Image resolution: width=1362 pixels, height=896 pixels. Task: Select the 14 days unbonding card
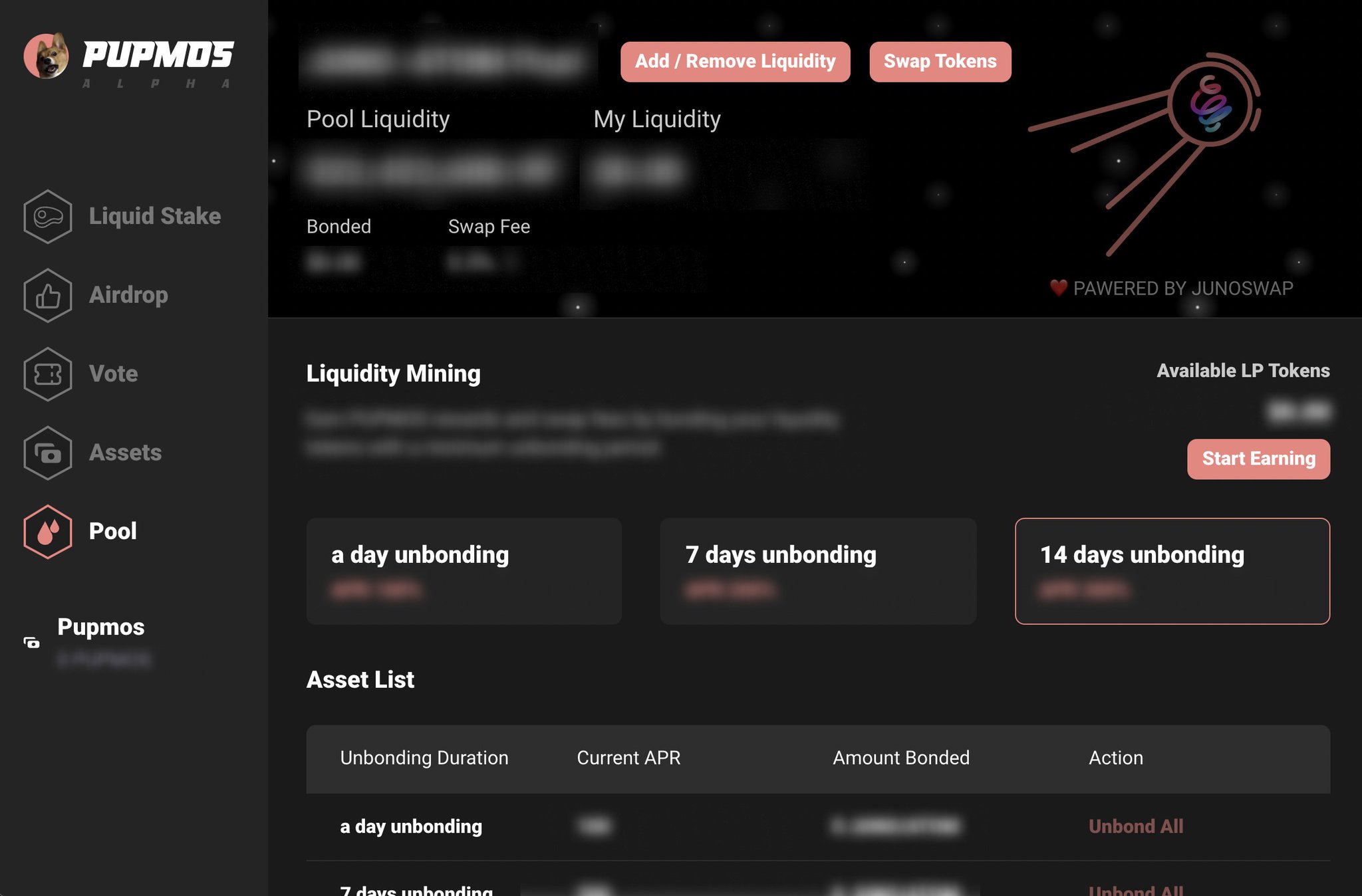tap(1172, 571)
